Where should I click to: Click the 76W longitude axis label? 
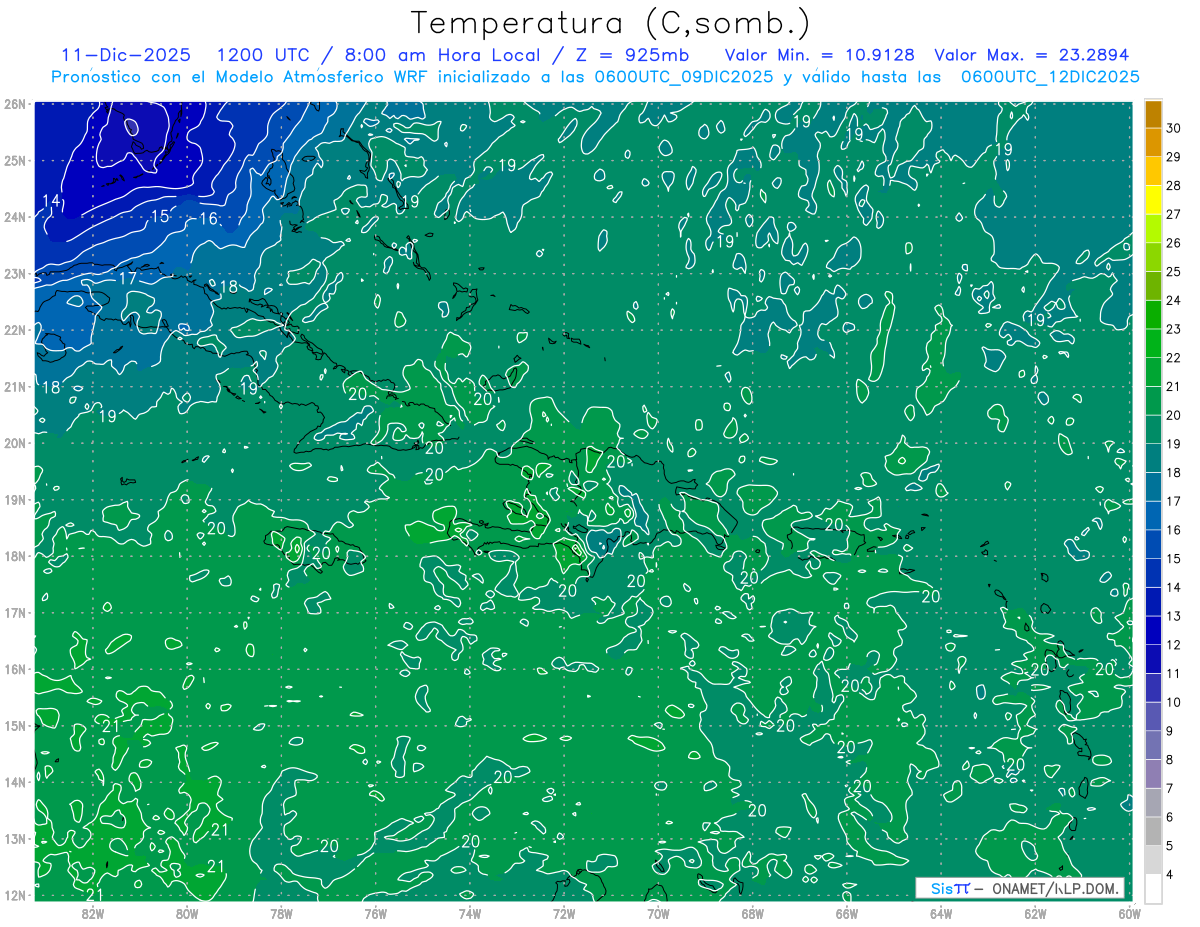375,912
